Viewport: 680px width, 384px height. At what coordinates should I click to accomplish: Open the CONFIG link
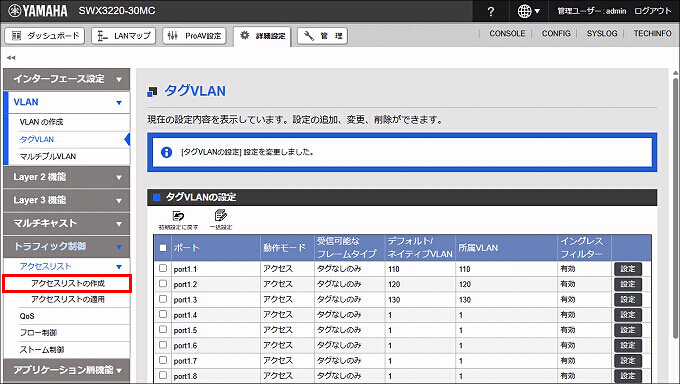pos(556,33)
